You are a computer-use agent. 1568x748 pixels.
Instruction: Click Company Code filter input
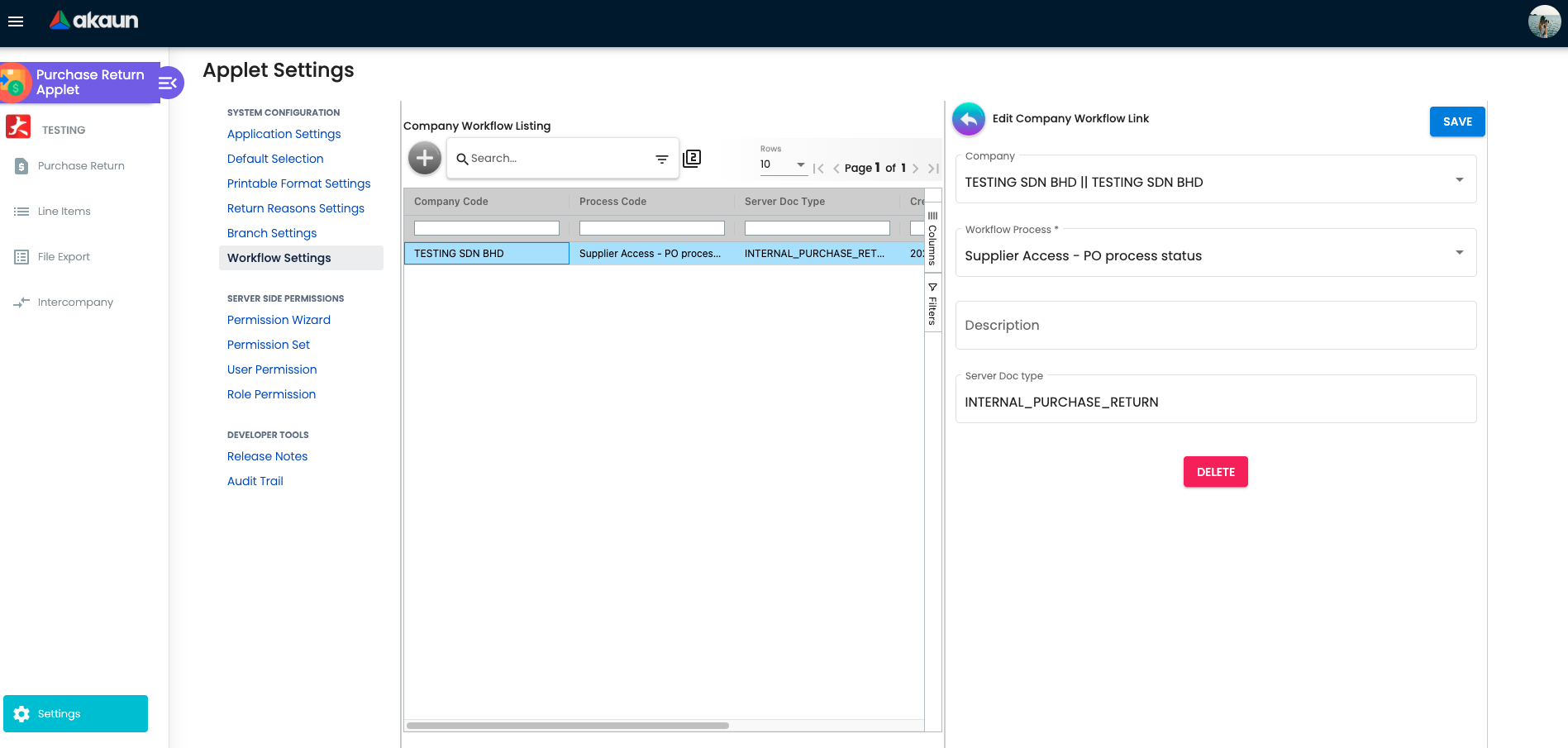point(487,228)
